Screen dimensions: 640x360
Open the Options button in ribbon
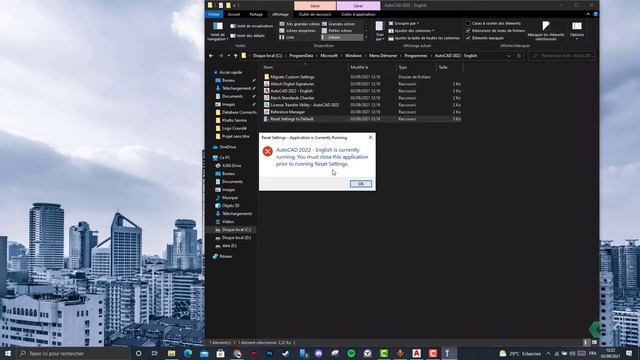tap(577, 30)
